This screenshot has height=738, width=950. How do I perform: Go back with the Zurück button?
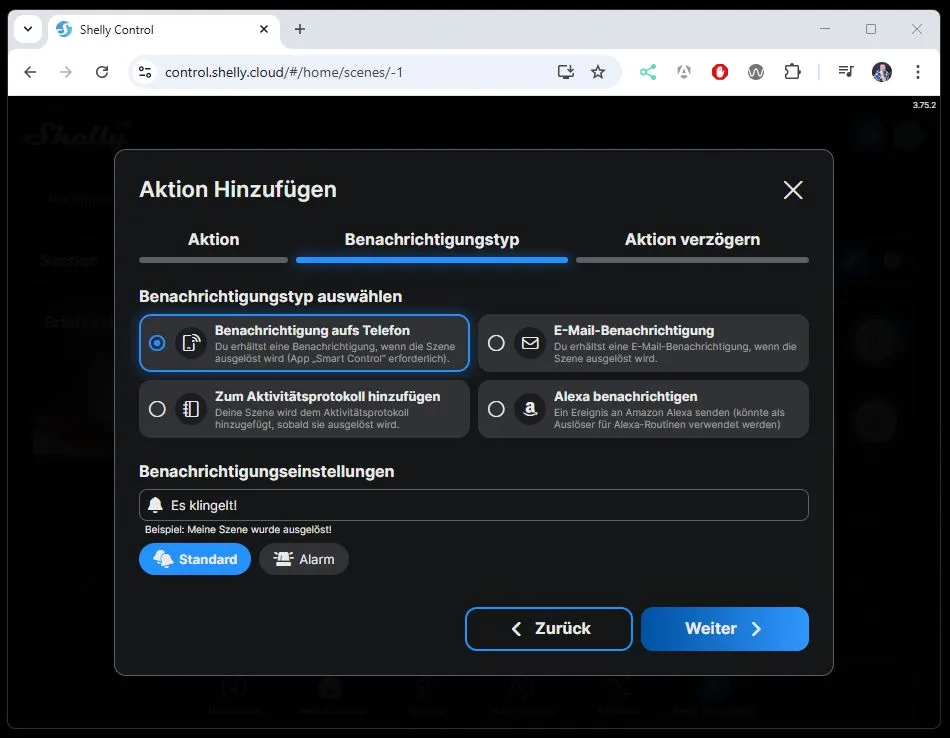point(549,629)
